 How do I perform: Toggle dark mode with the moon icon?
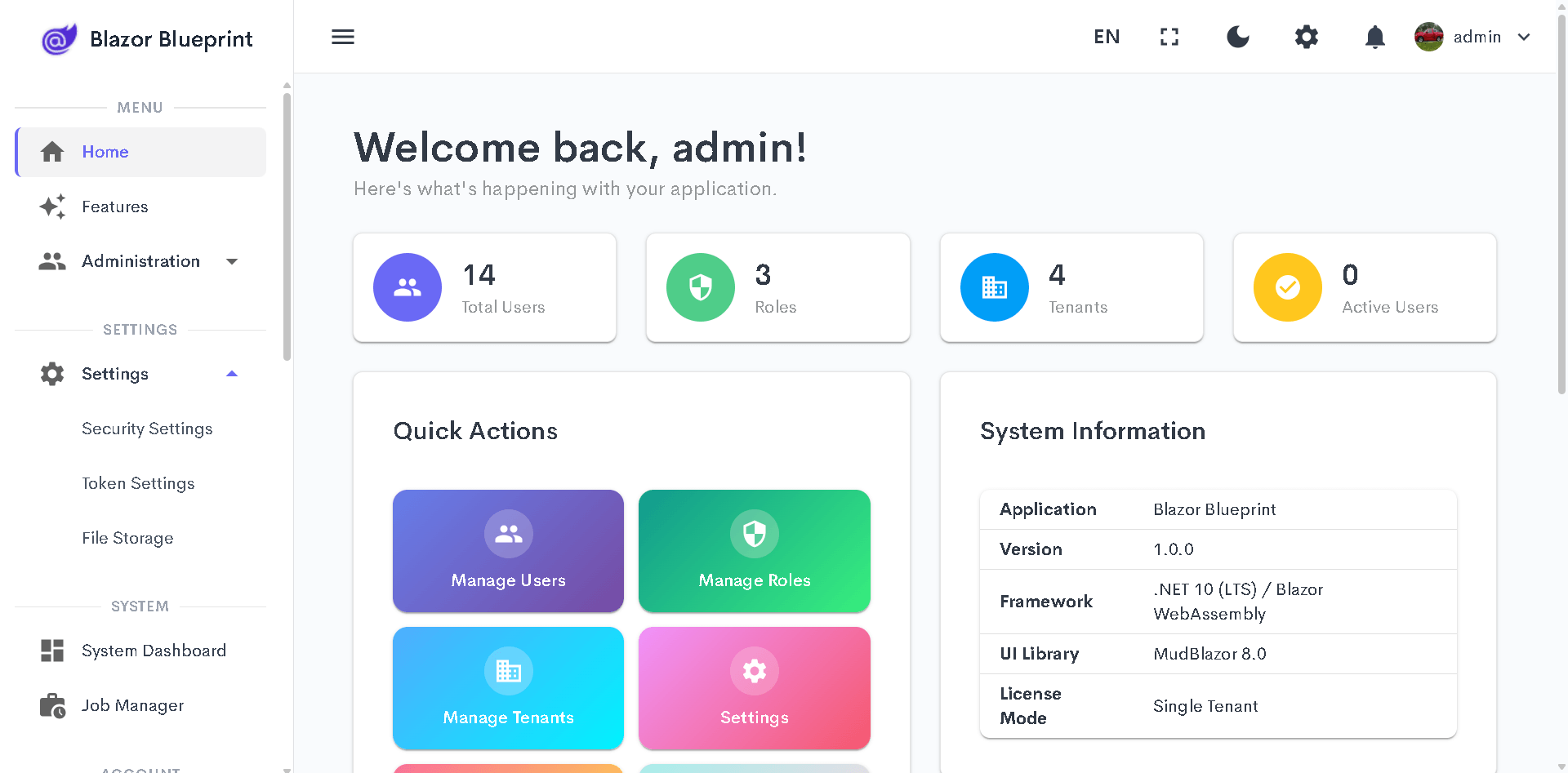[1237, 37]
